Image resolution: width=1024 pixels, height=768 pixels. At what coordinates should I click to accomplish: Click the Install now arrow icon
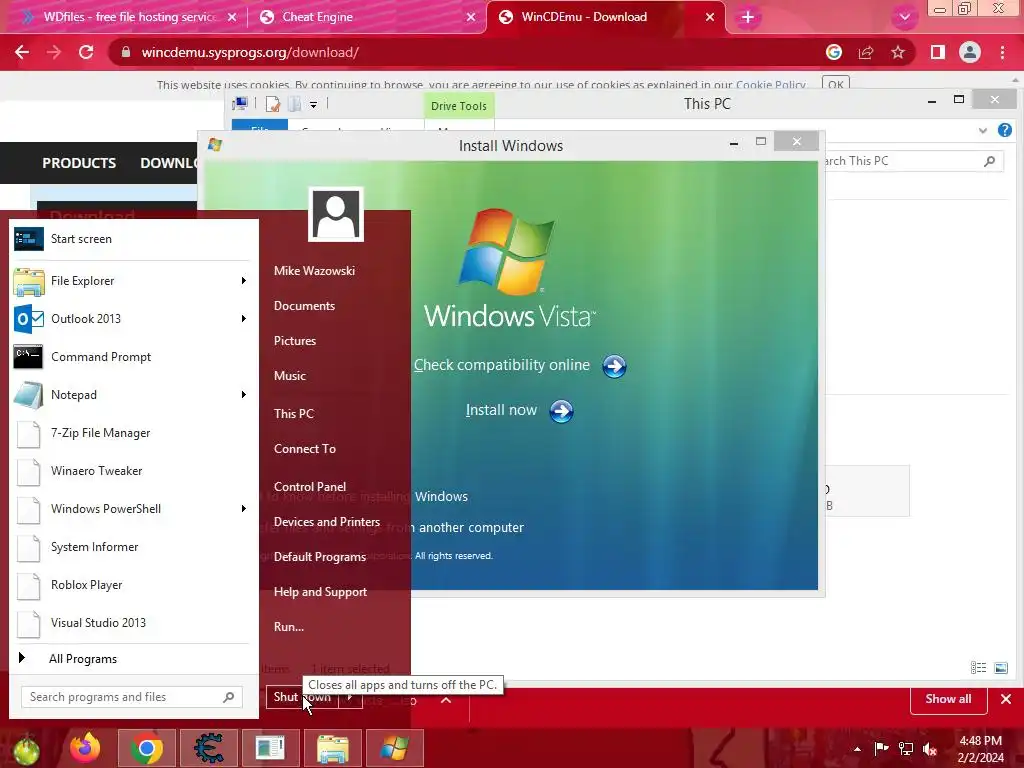[561, 411]
